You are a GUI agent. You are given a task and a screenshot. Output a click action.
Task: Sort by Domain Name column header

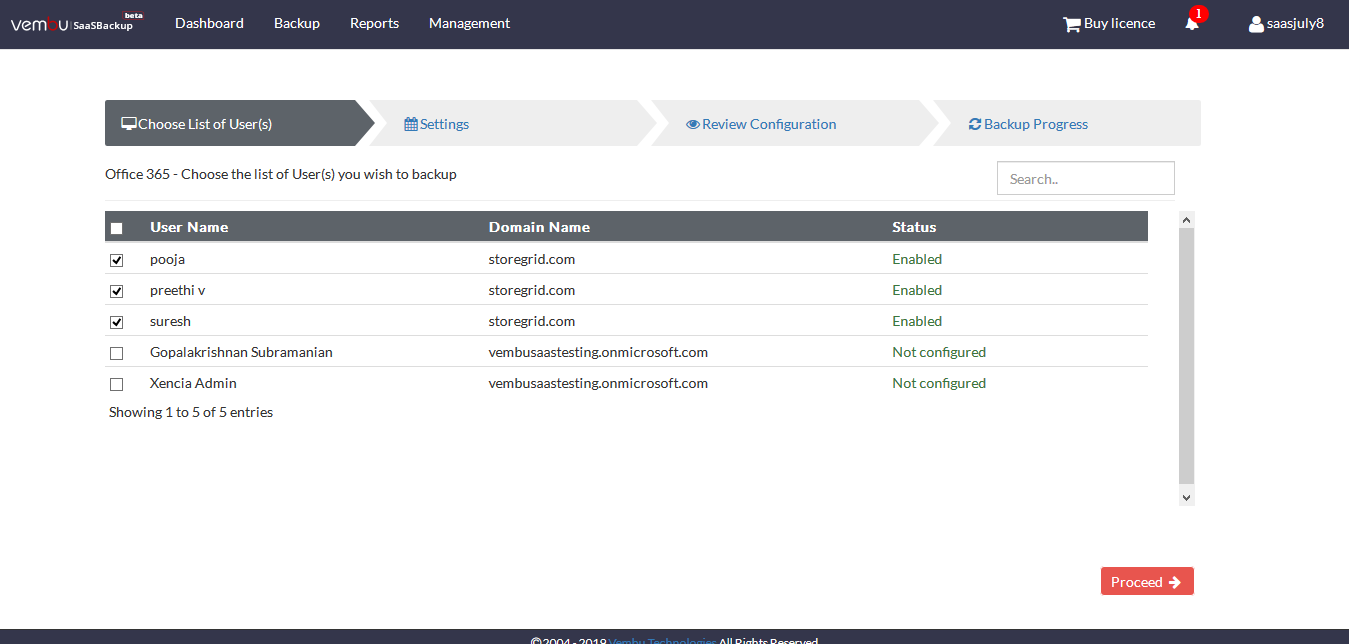[539, 227]
